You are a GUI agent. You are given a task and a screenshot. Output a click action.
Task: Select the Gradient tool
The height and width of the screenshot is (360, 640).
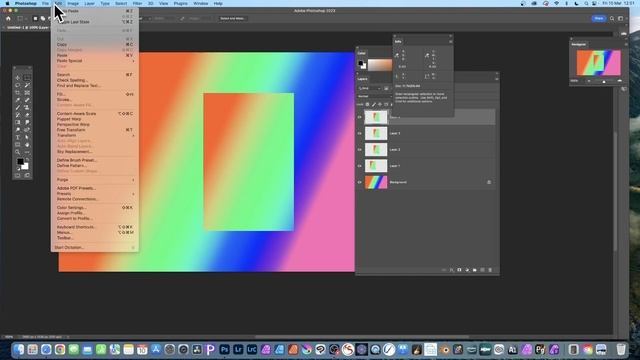18,122
